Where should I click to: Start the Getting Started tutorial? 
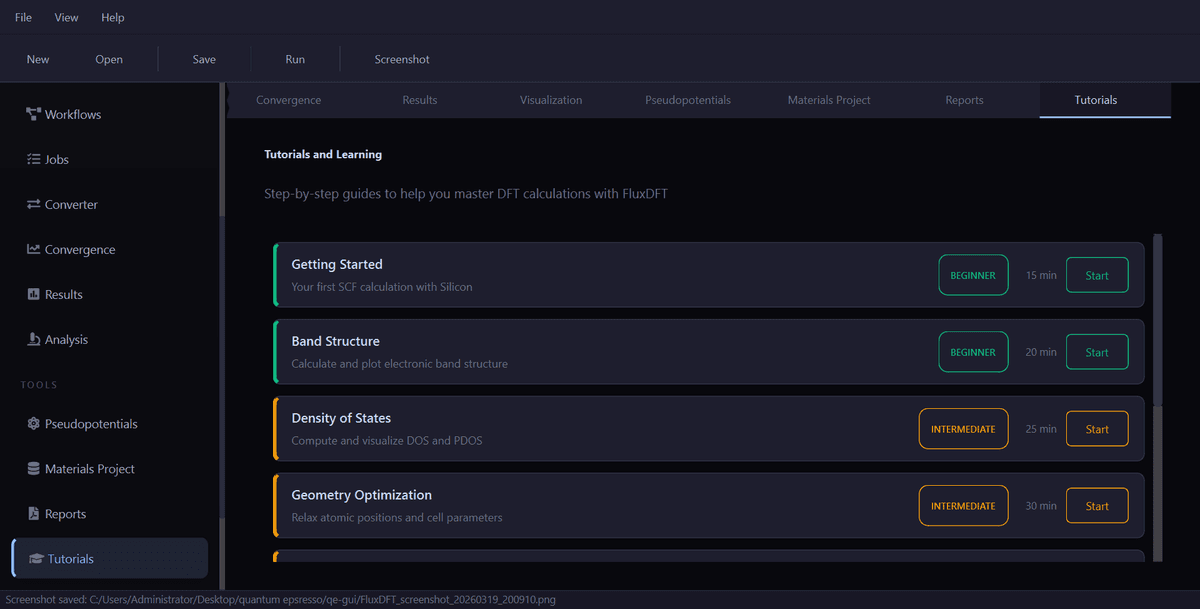[1097, 275]
